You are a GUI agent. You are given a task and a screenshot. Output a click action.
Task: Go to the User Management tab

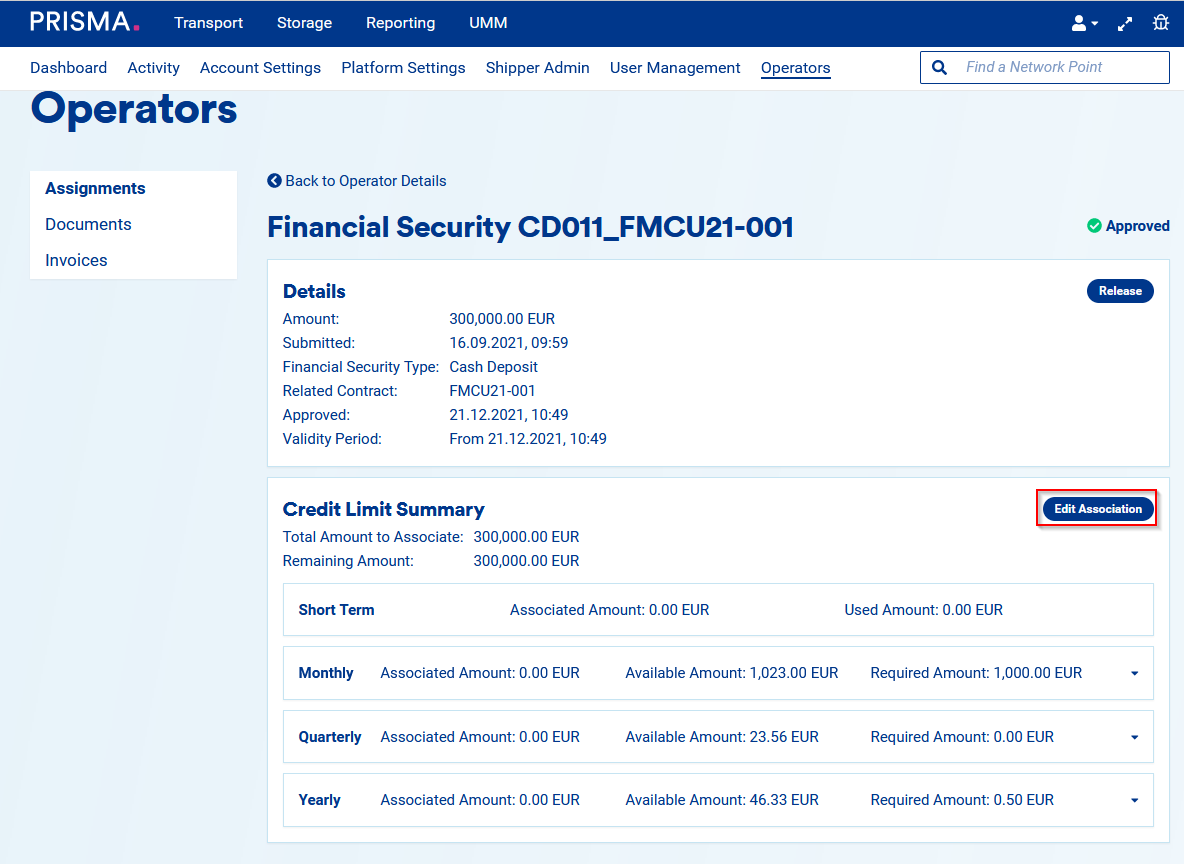pos(675,68)
